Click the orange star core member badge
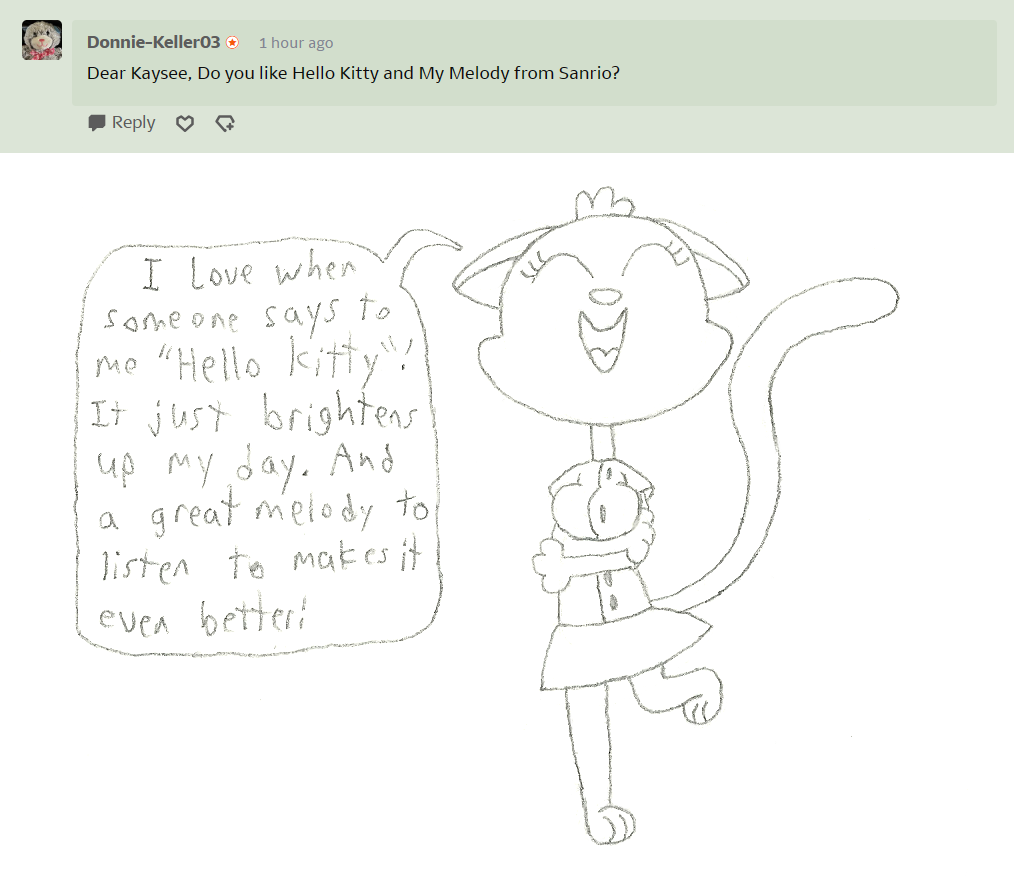The image size is (1014, 888). coord(233,43)
